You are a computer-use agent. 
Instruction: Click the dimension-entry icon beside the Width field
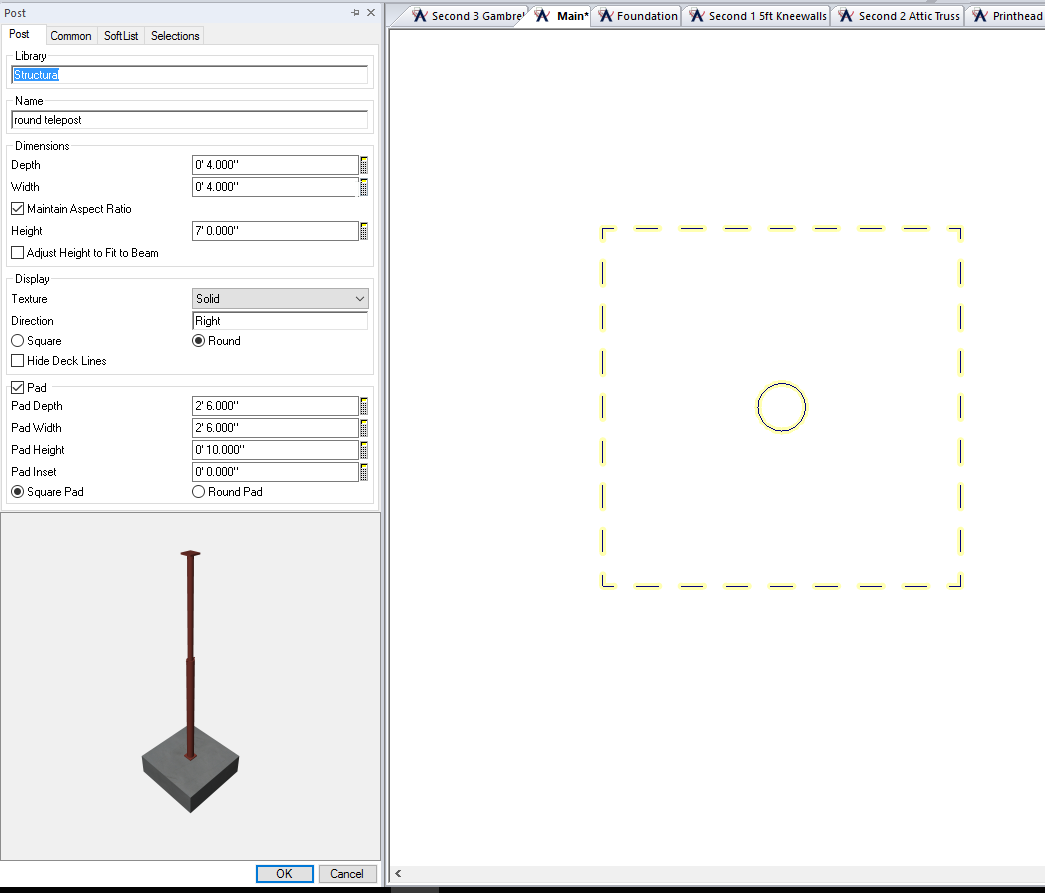pos(364,187)
